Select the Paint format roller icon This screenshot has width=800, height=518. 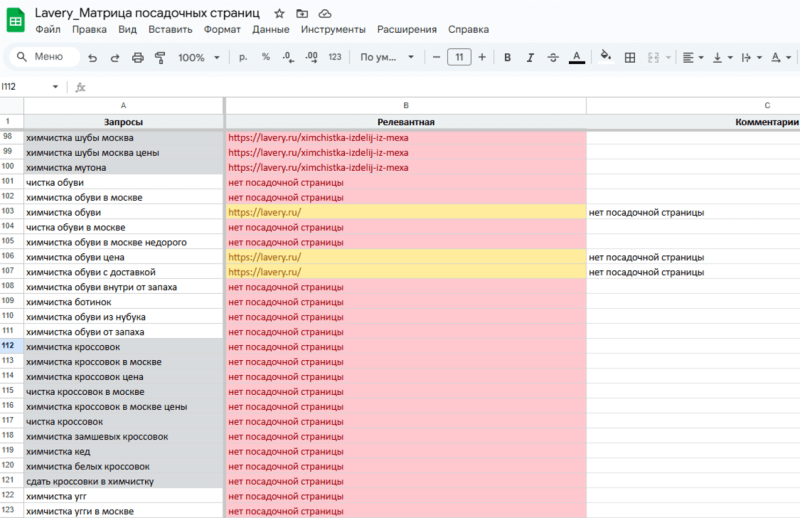[x=159, y=57]
